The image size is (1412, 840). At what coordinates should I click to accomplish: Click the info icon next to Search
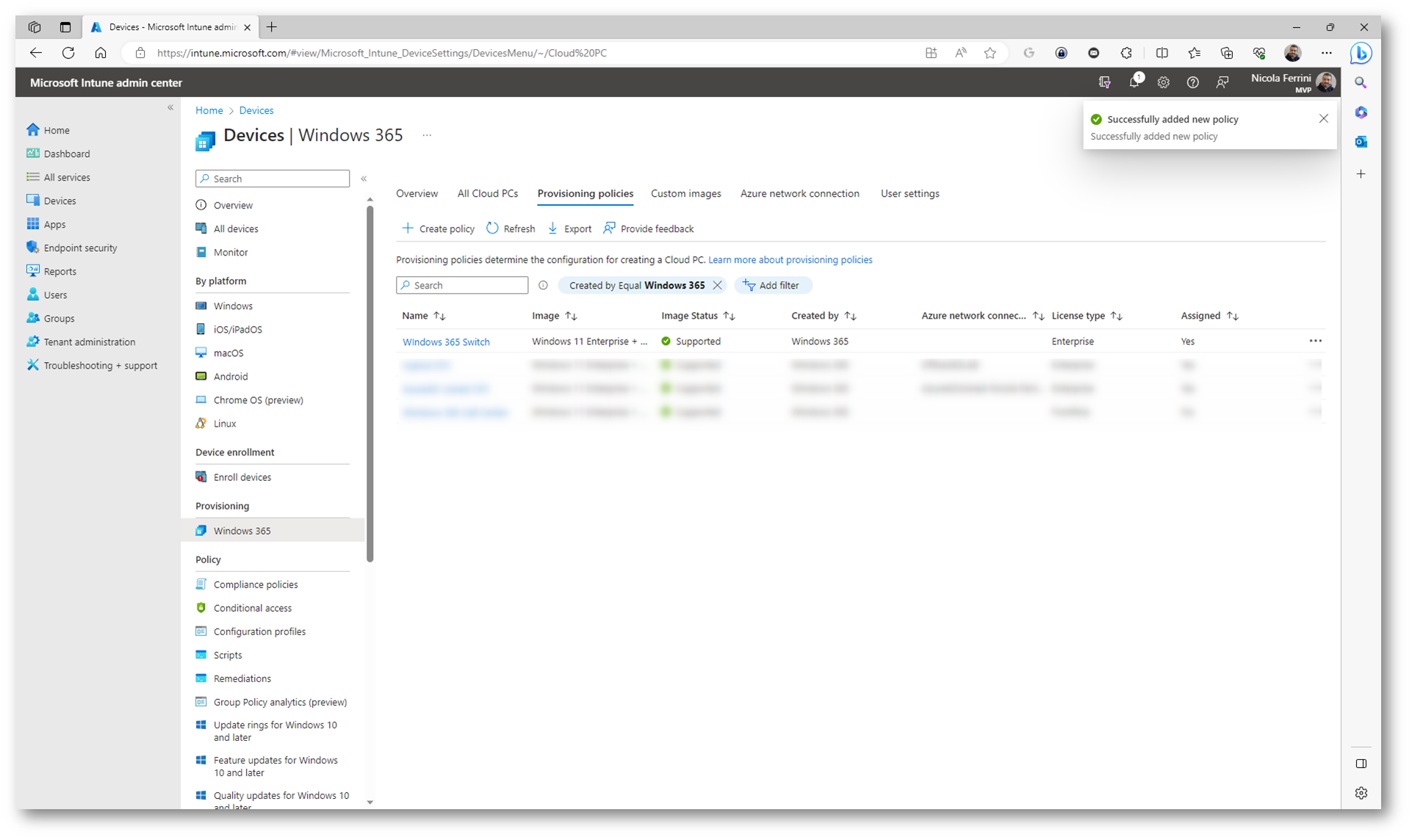[543, 286]
